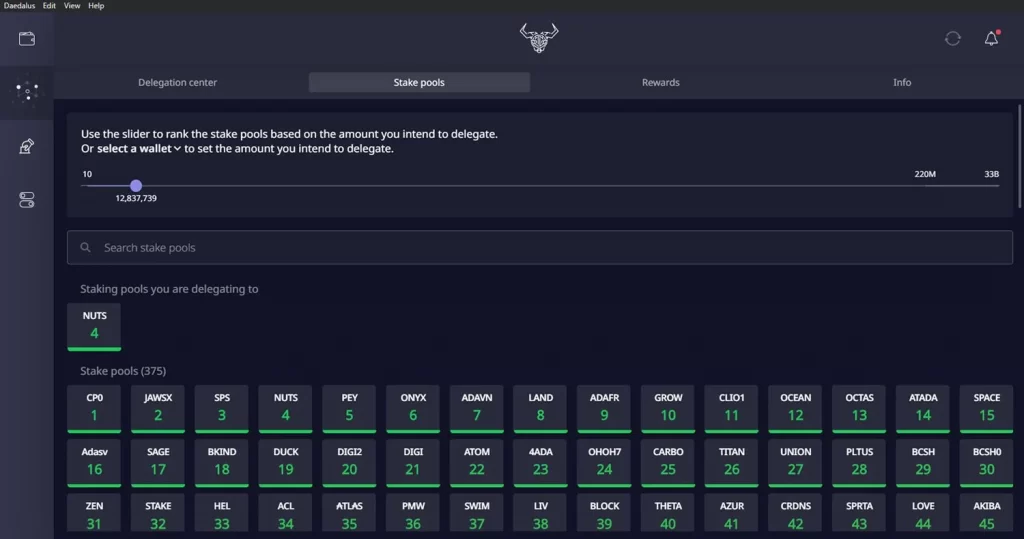Image resolution: width=1024 pixels, height=539 pixels.
Task: Open stake pool CLIO1 ranked 11
Action: click(x=731, y=408)
